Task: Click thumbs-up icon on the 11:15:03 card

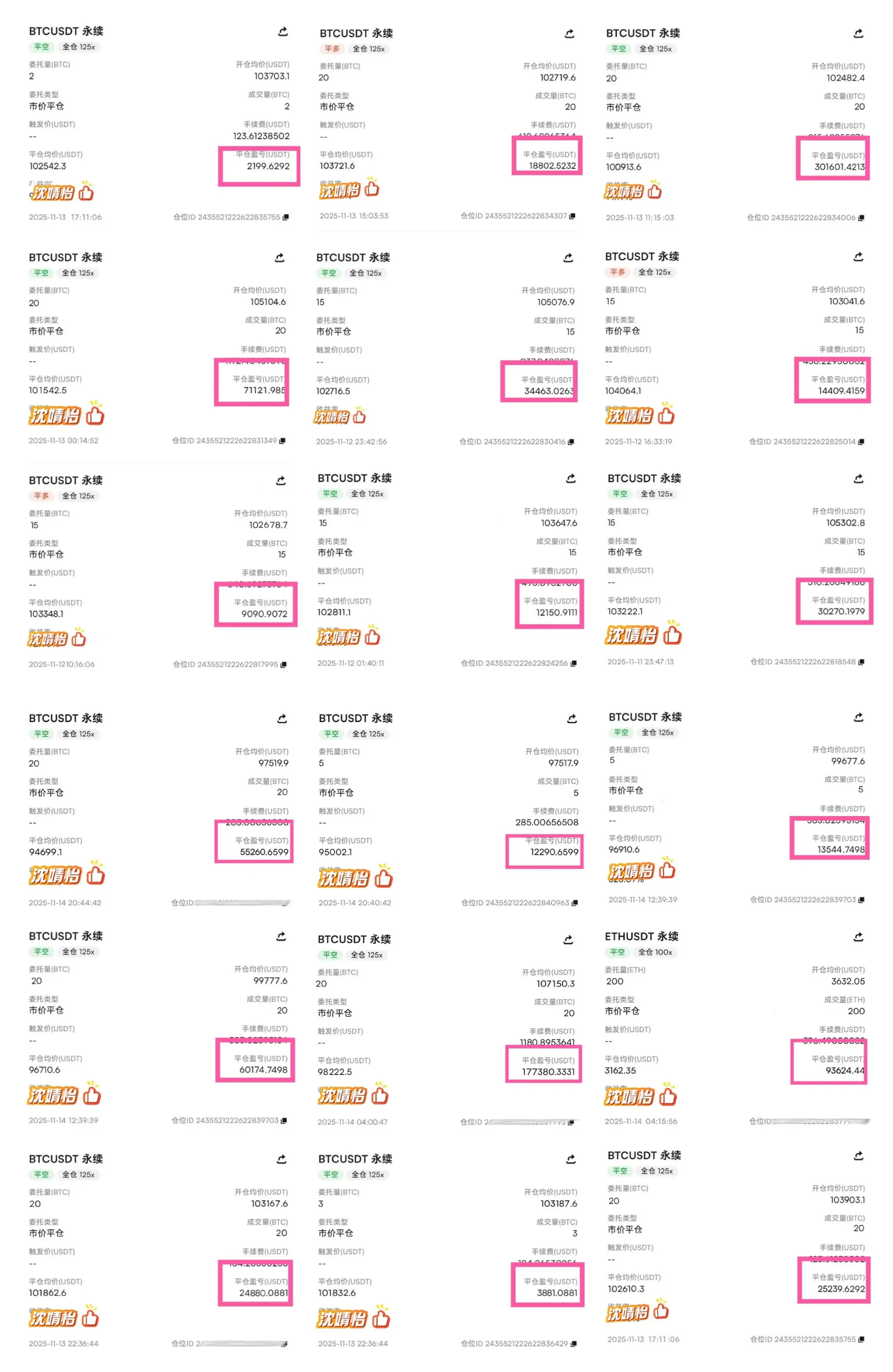Action: click(x=654, y=190)
